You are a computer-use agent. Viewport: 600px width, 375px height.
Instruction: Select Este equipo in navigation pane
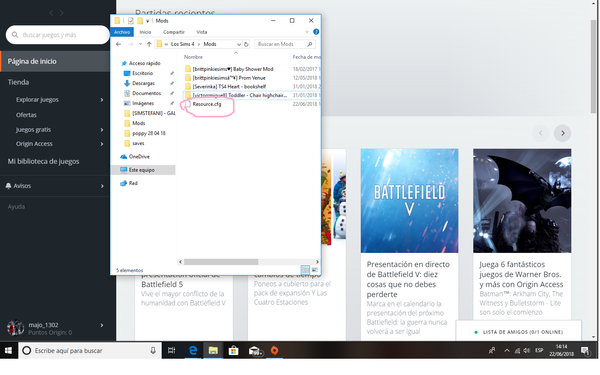point(143,170)
